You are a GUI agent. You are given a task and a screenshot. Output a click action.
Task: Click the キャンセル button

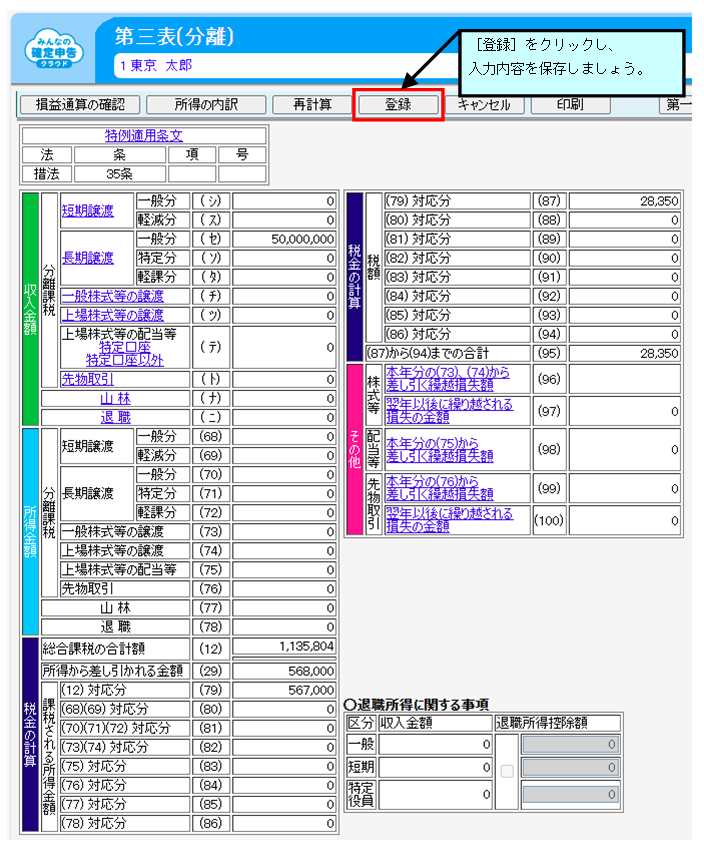tap(484, 104)
